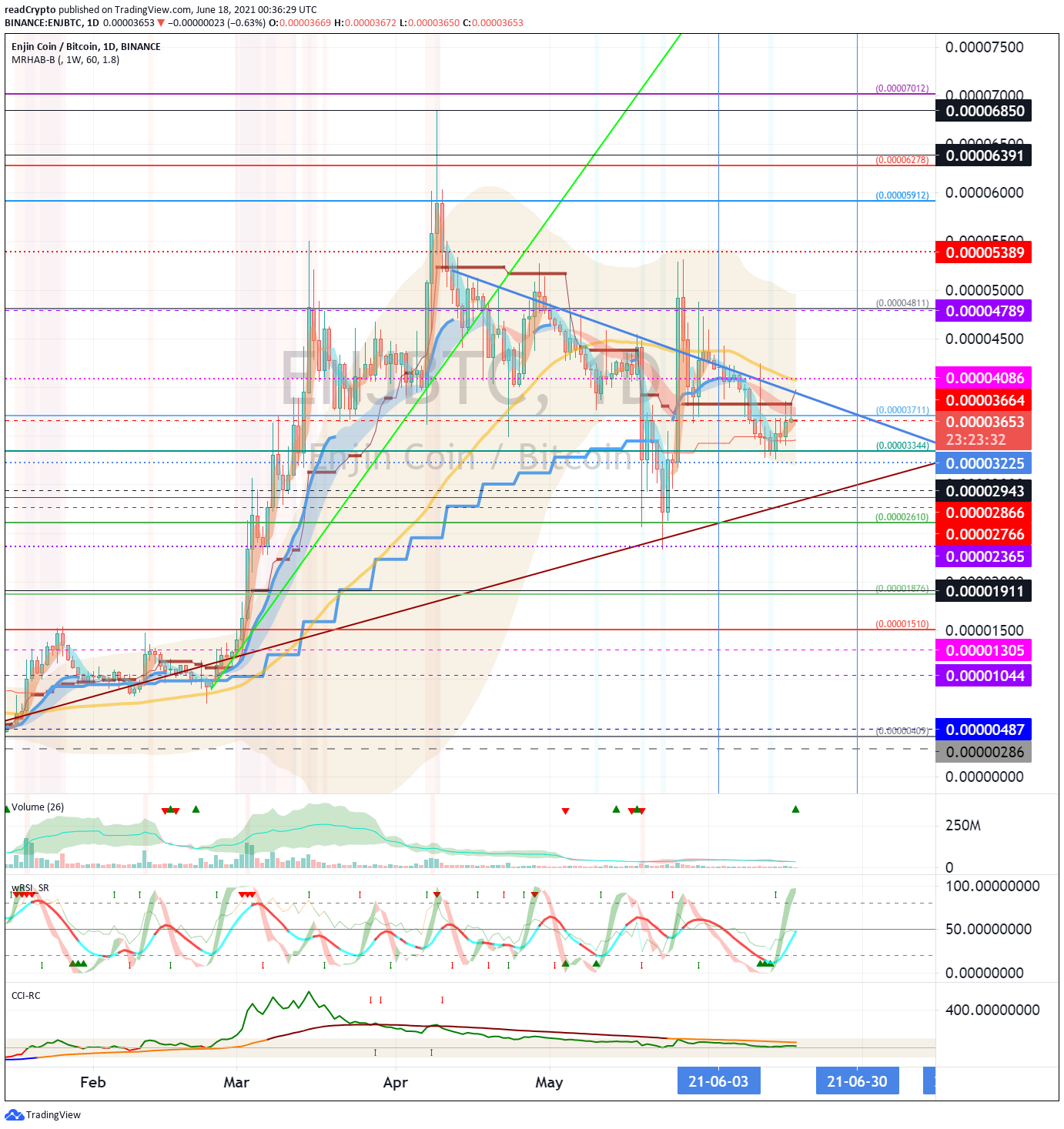Click the (0.00005912) level annotation

(902, 195)
